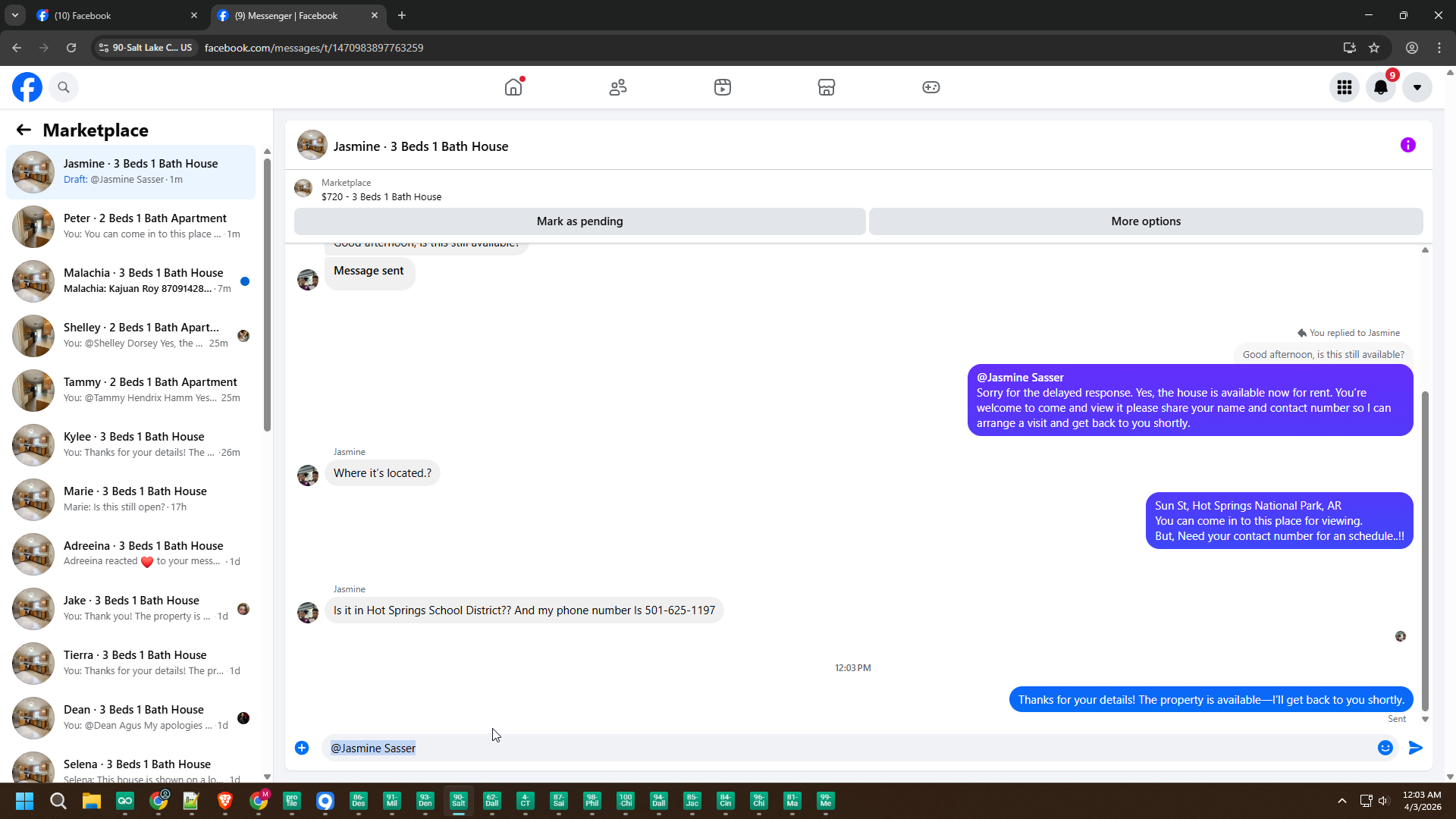The image size is (1456, 819).
Task: Click the message input field
Action: tap(849, 748)
